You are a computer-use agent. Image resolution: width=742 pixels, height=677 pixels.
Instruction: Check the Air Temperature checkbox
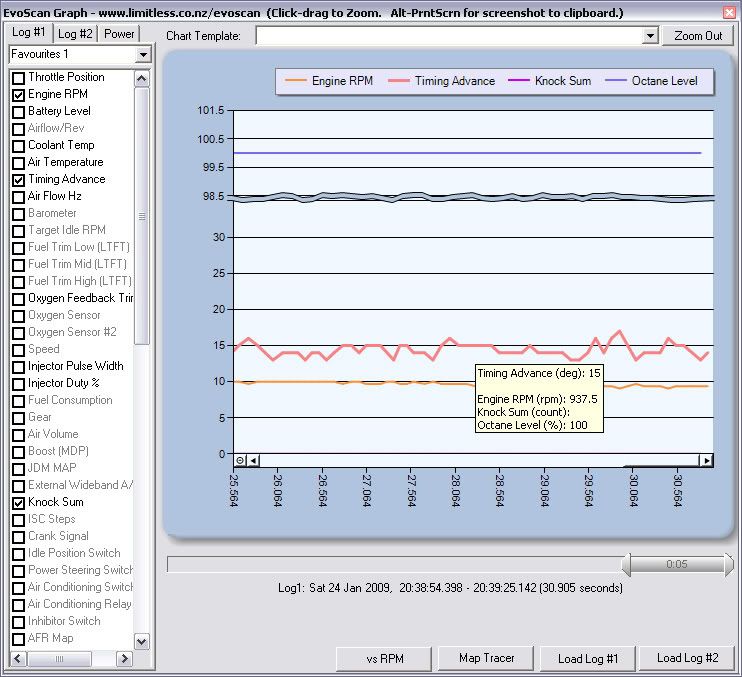[x=18, y=163]
